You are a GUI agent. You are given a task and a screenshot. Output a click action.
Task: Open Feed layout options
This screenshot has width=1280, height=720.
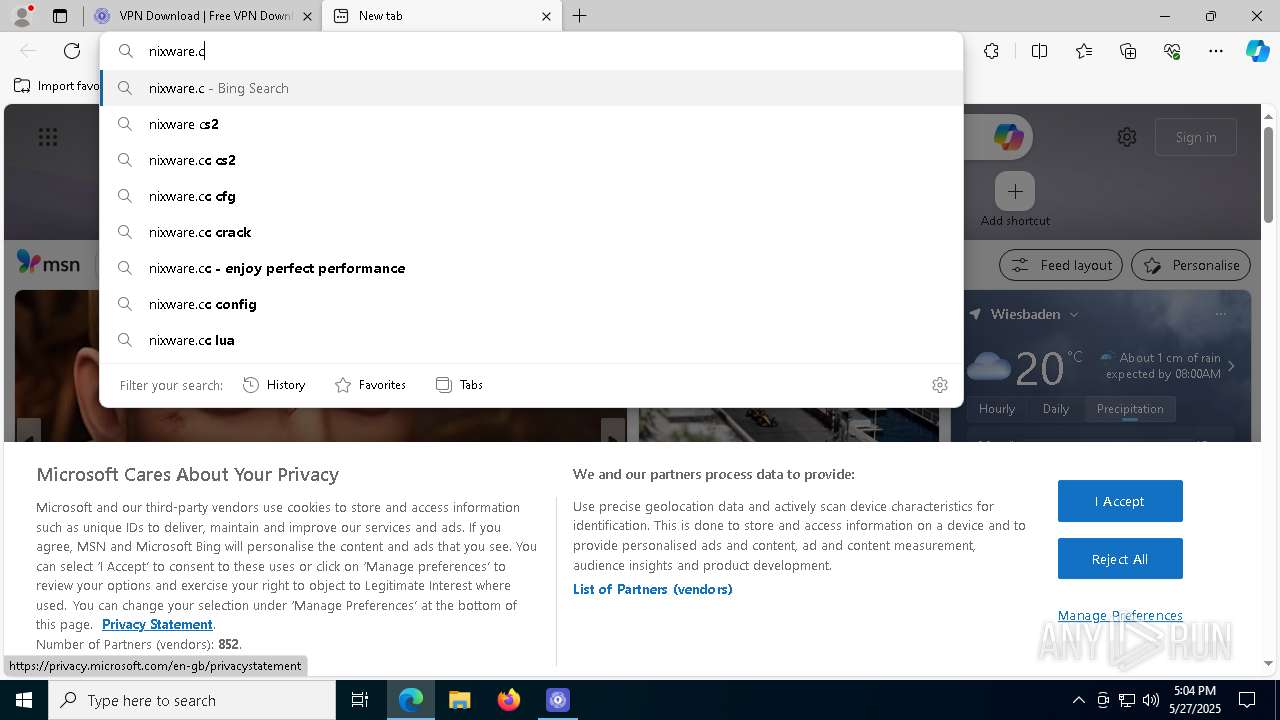1061,265
